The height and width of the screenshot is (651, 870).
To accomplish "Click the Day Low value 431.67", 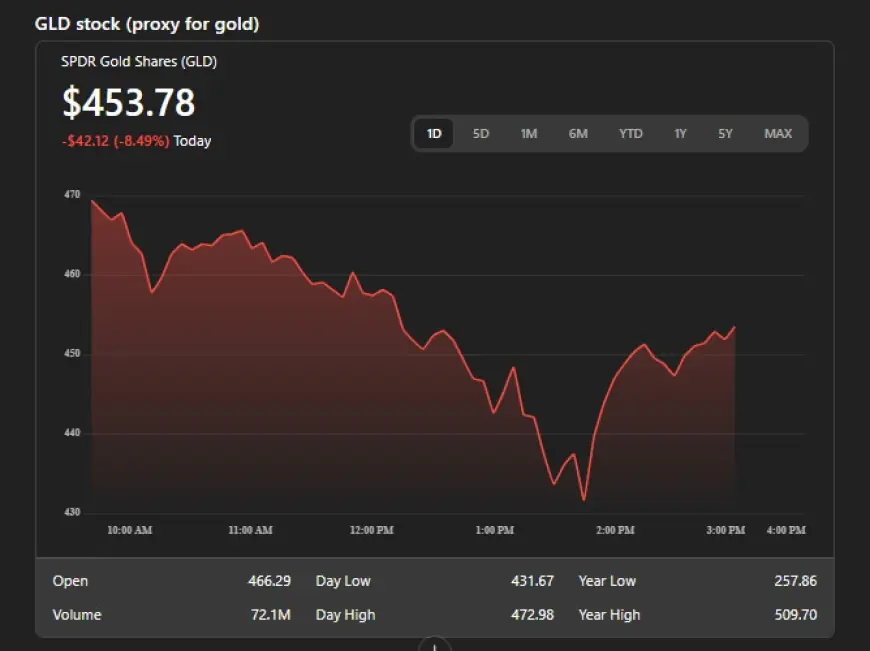I will click(x=532, y=581).
